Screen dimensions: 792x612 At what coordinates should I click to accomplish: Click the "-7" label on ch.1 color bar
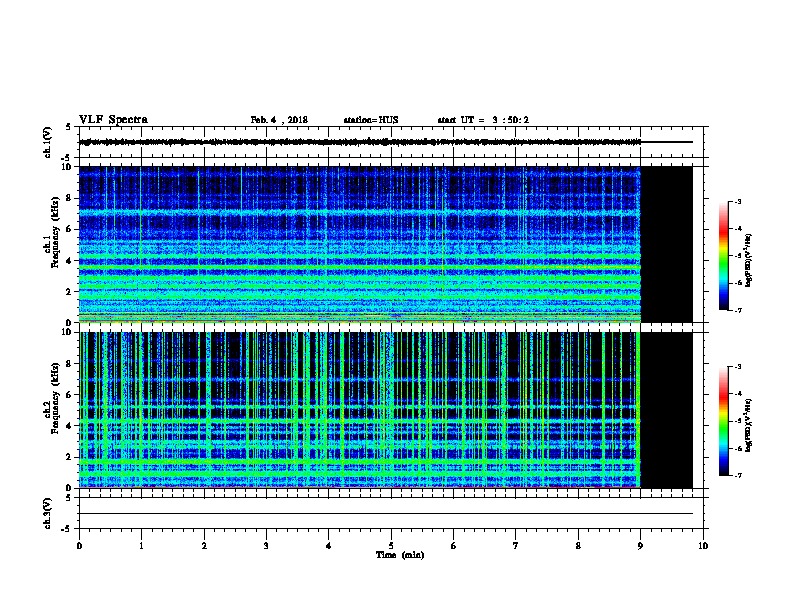(x=738, y=310)
